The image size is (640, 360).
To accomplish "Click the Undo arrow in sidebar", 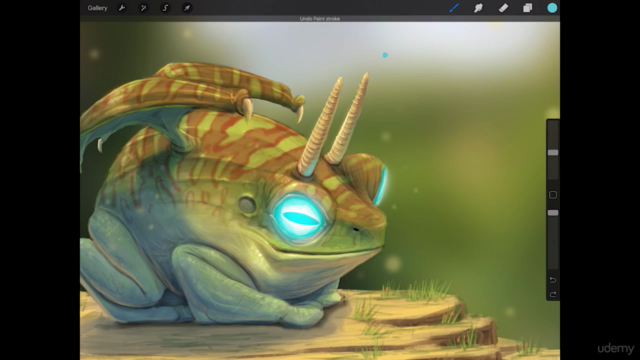I will pyautogui.click(x=553, y=280).
